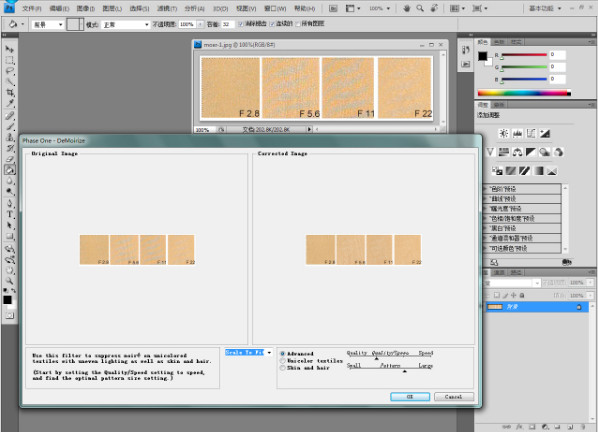Click the Cancel button in DeMoirize dialog

tap(454, 397)
